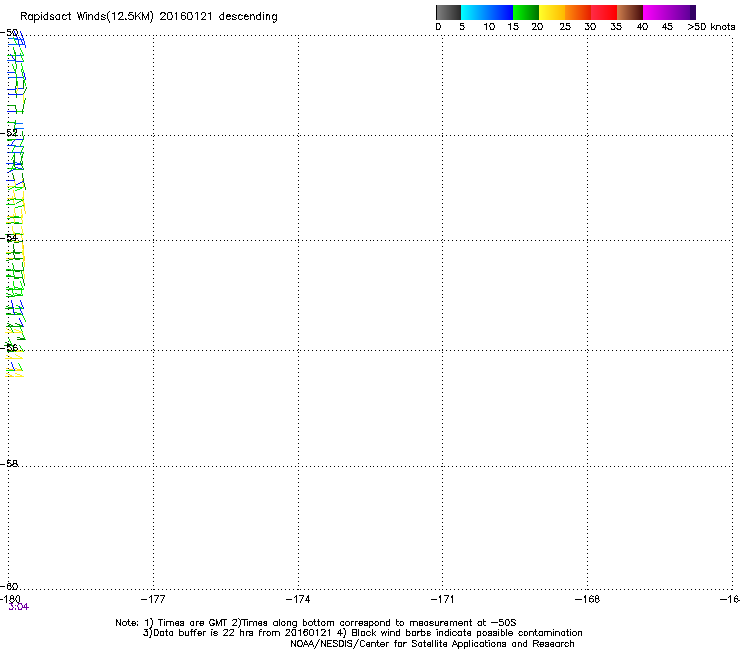Image resolution: width=740 pixels, height=650 pixels.
Task: Click the '-180' longitude axis label
Action: [x=10, y=599]
